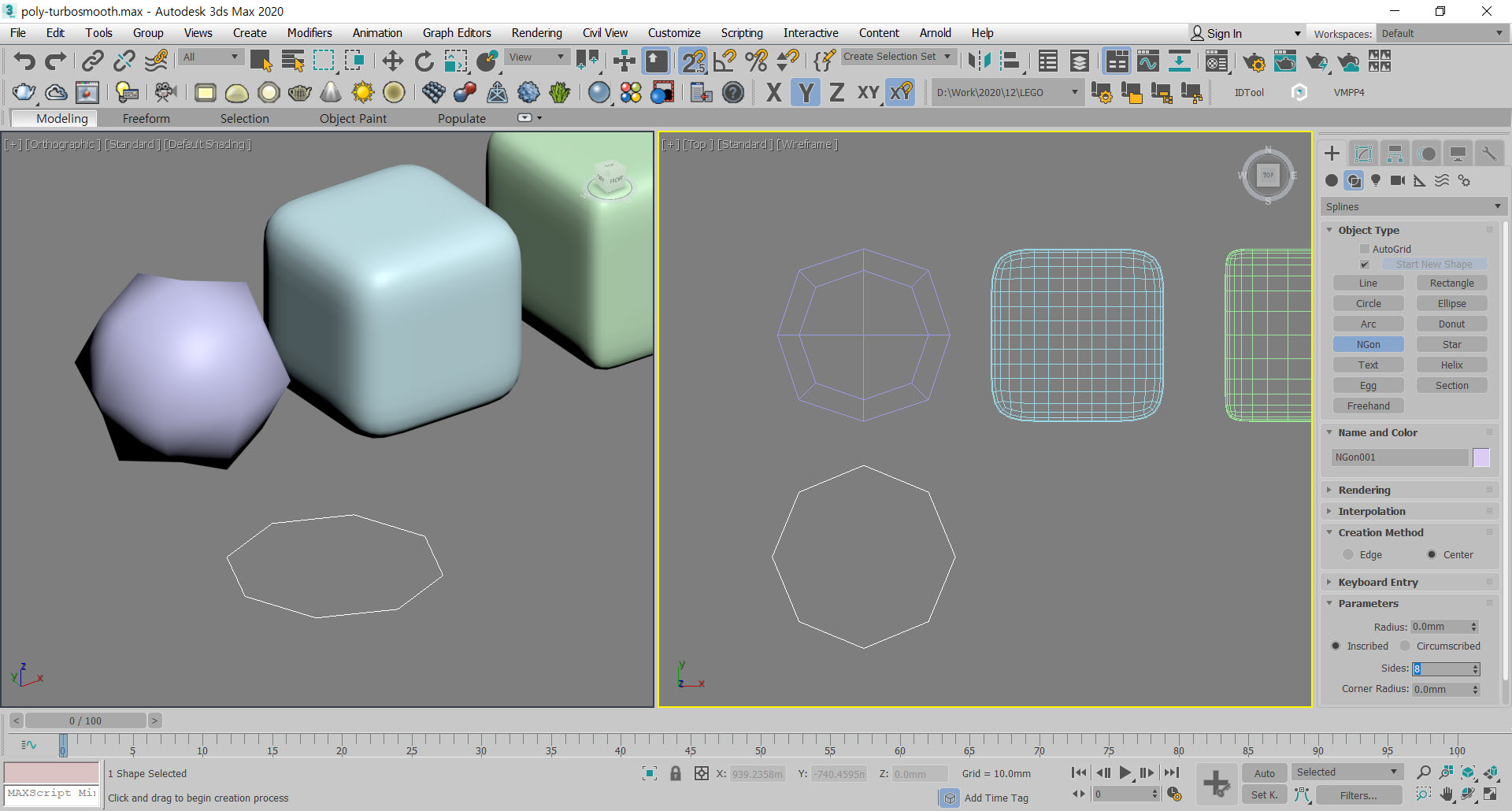
Task: Open the Splines category dropdown
Action: pyautogui.click(x=1413, y=207)
